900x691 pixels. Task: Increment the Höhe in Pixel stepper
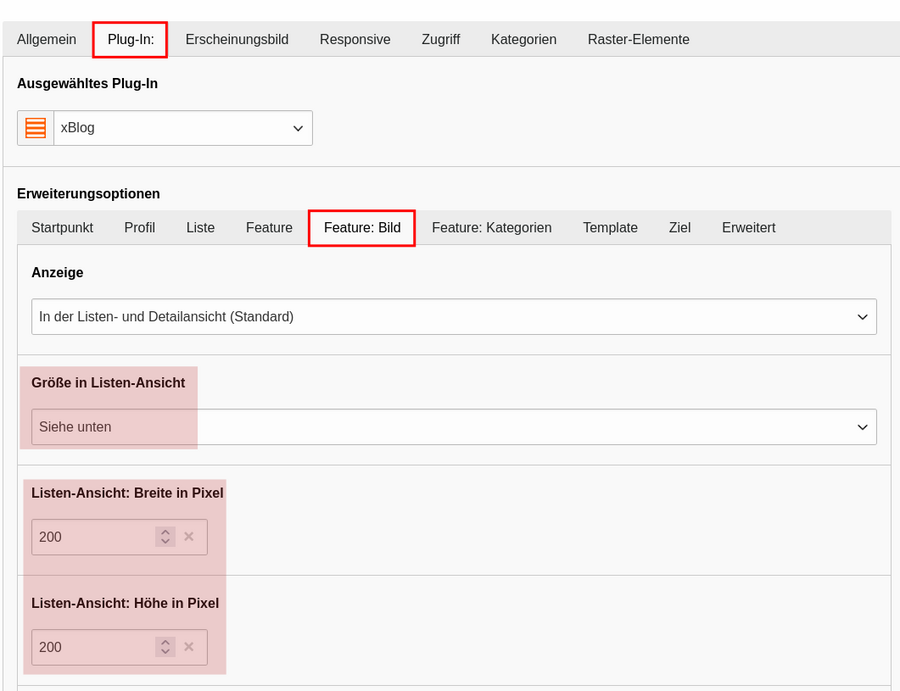pyautogui.click(x=165, y=642)
